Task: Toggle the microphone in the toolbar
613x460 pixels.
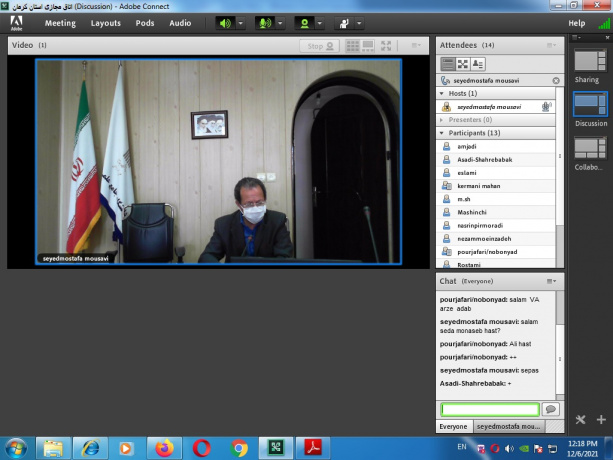Action: 265,23
